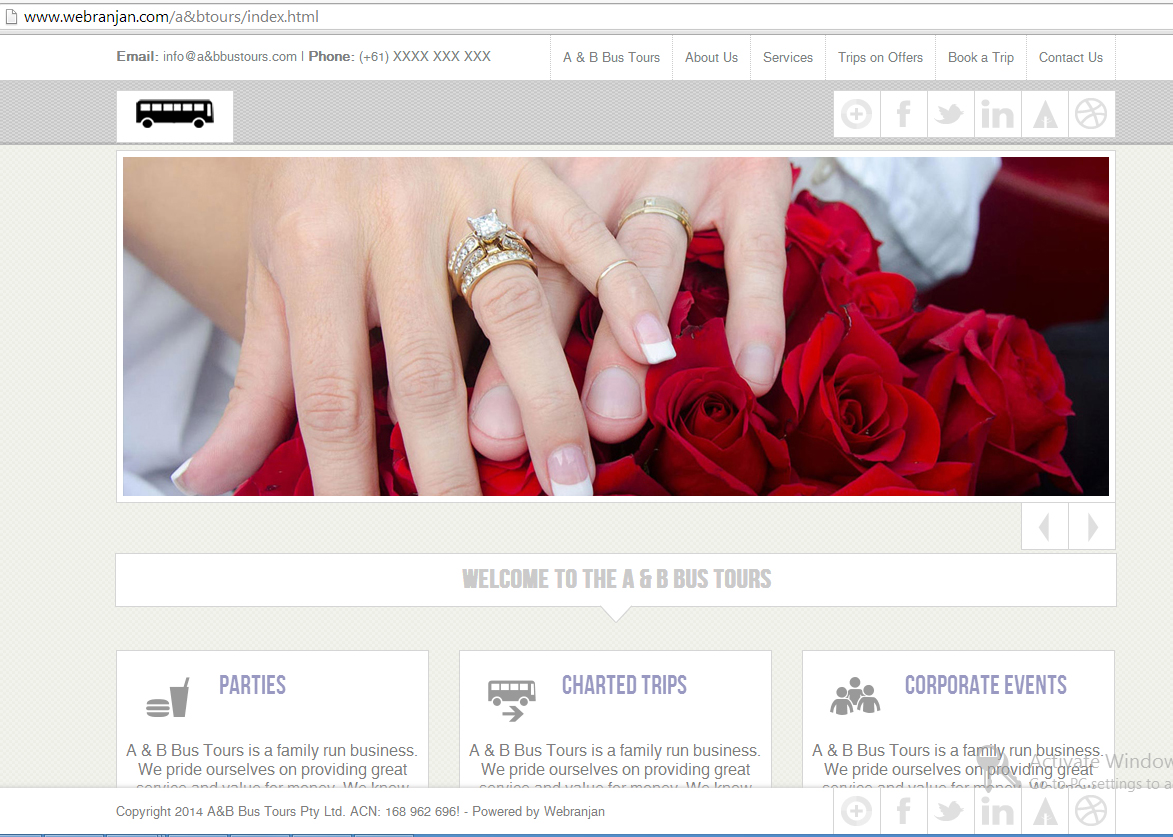This screenshot has width=1173, height=837.
Task: Open the A & B Bus Tours menu item
Action: pyautogui.click(x=611, y=58)
